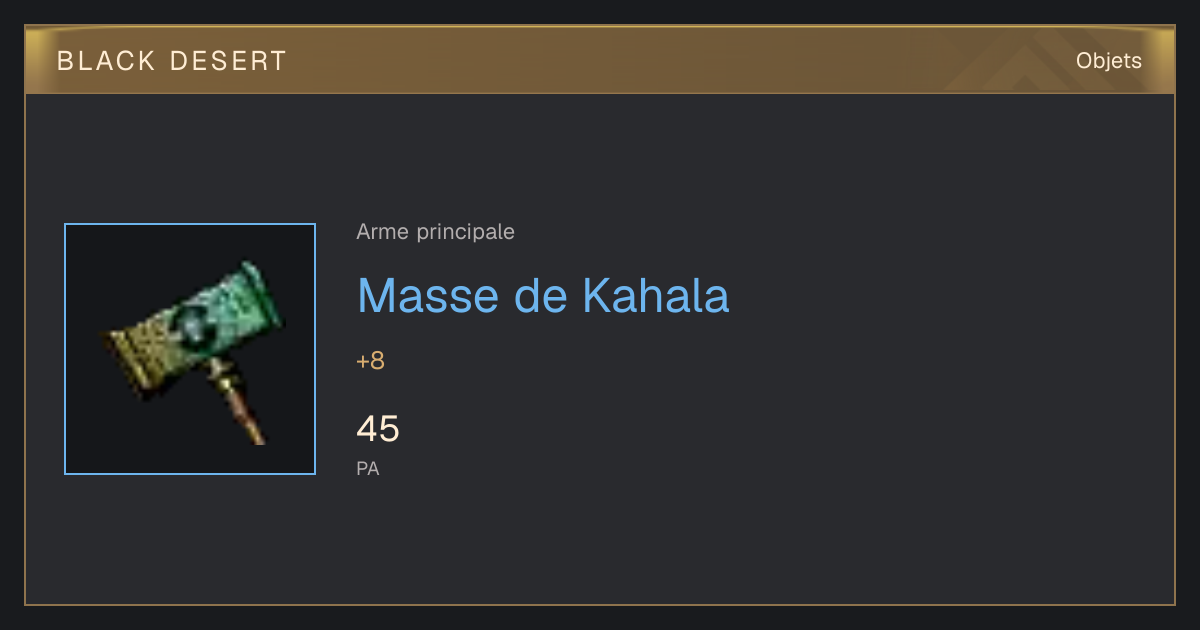This screenshot has height=630, width=1200.
Task: Click the +8 enhancement level text
Action: [x=370, y=361]
